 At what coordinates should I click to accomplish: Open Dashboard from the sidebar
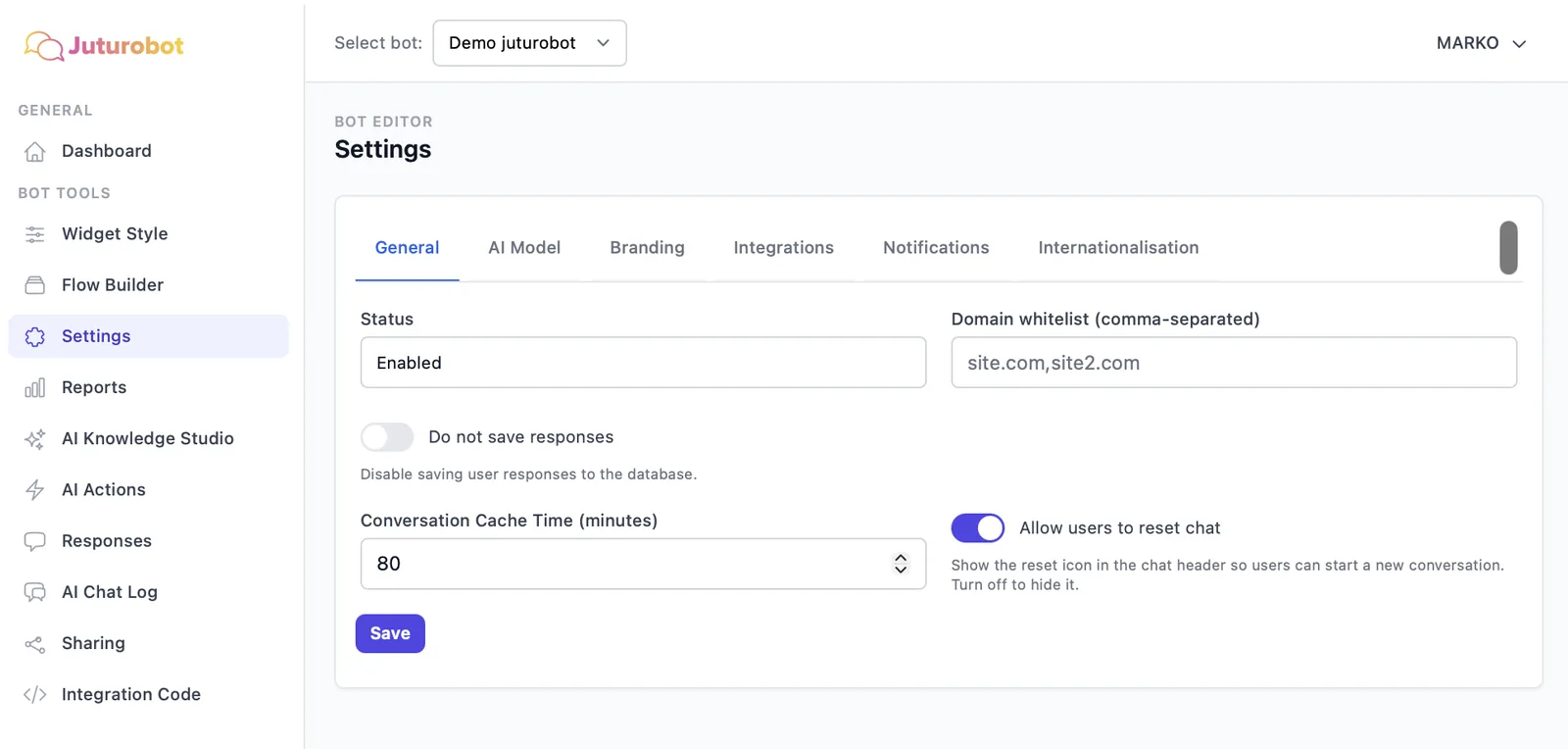(149, 151)
